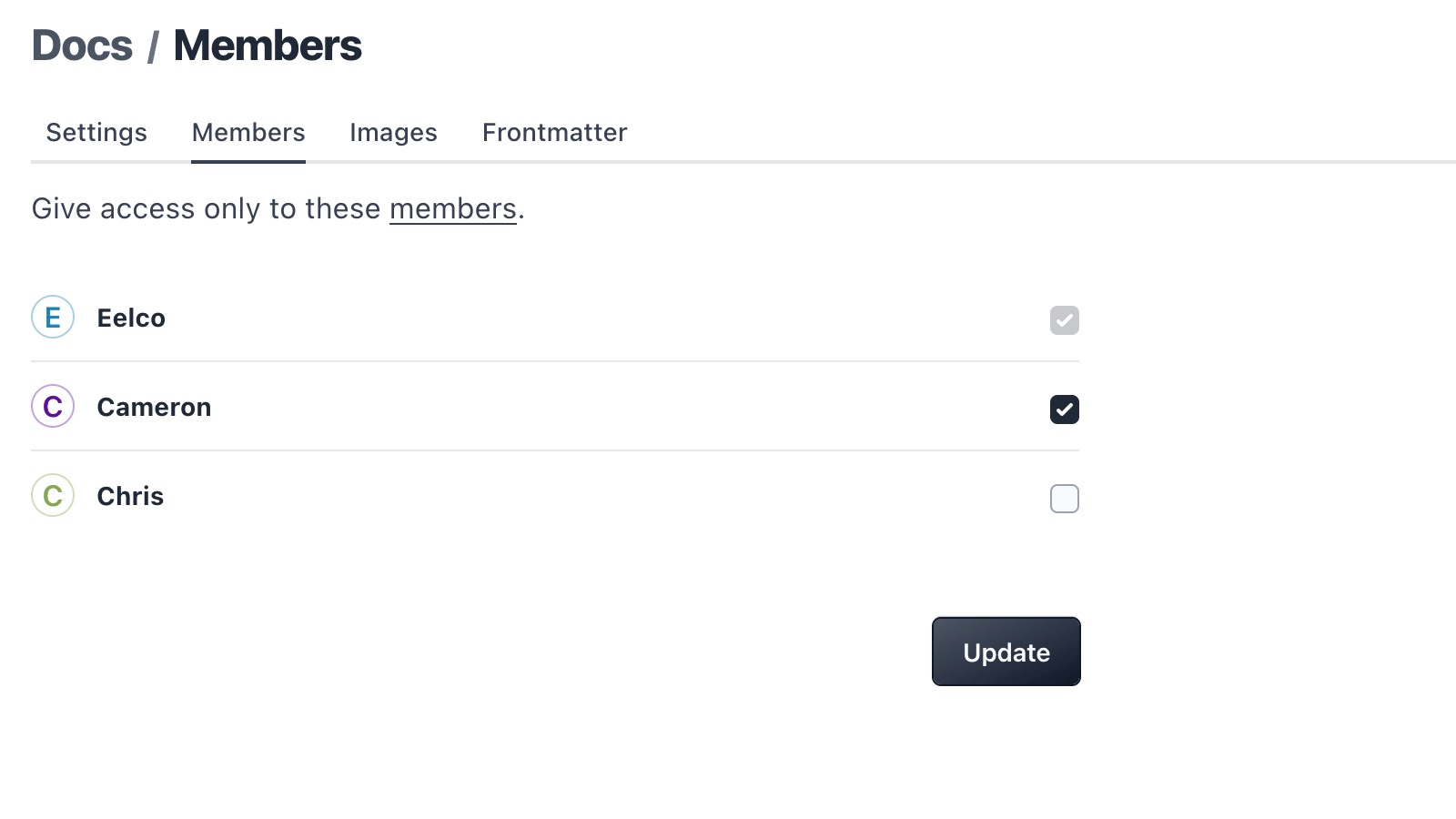Uncheck Cameron's access checkbox

[1064, 409]
